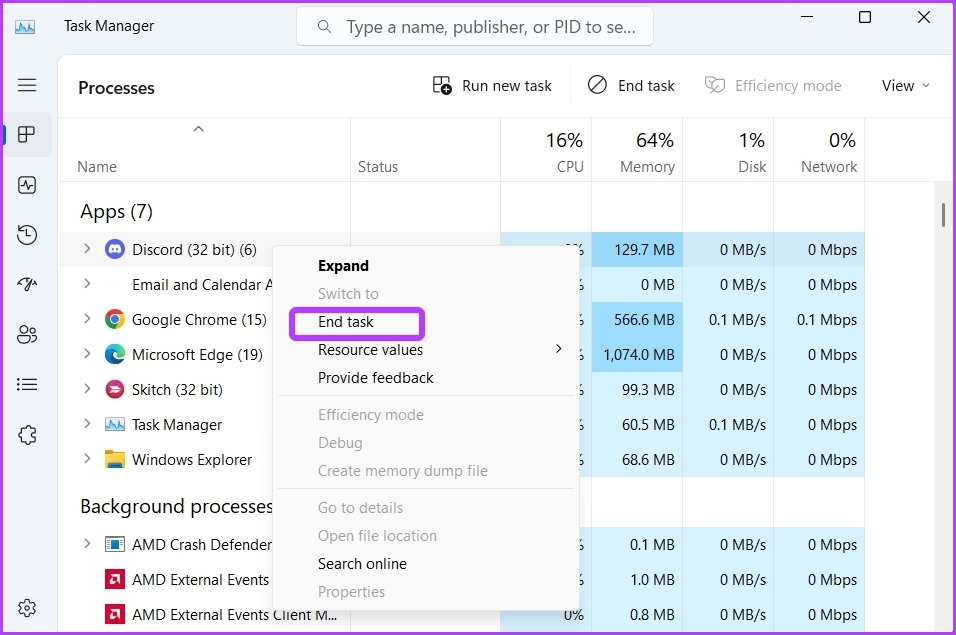The height and width of the screenshot is (635, 956).
Task: Open the App history sidebar icon
Action: click(27, 235)
